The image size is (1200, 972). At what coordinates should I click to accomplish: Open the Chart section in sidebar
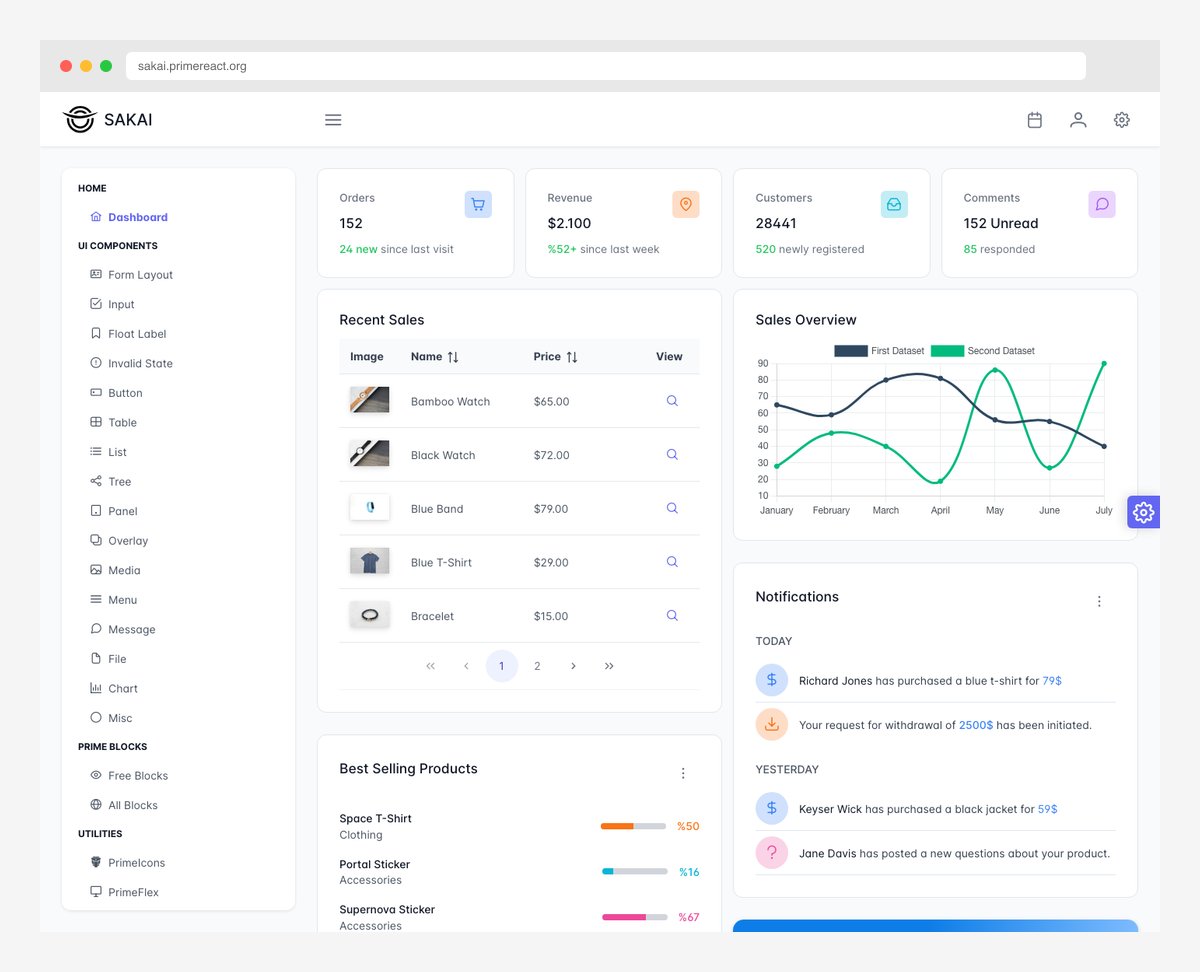click(x=121, y=688)
